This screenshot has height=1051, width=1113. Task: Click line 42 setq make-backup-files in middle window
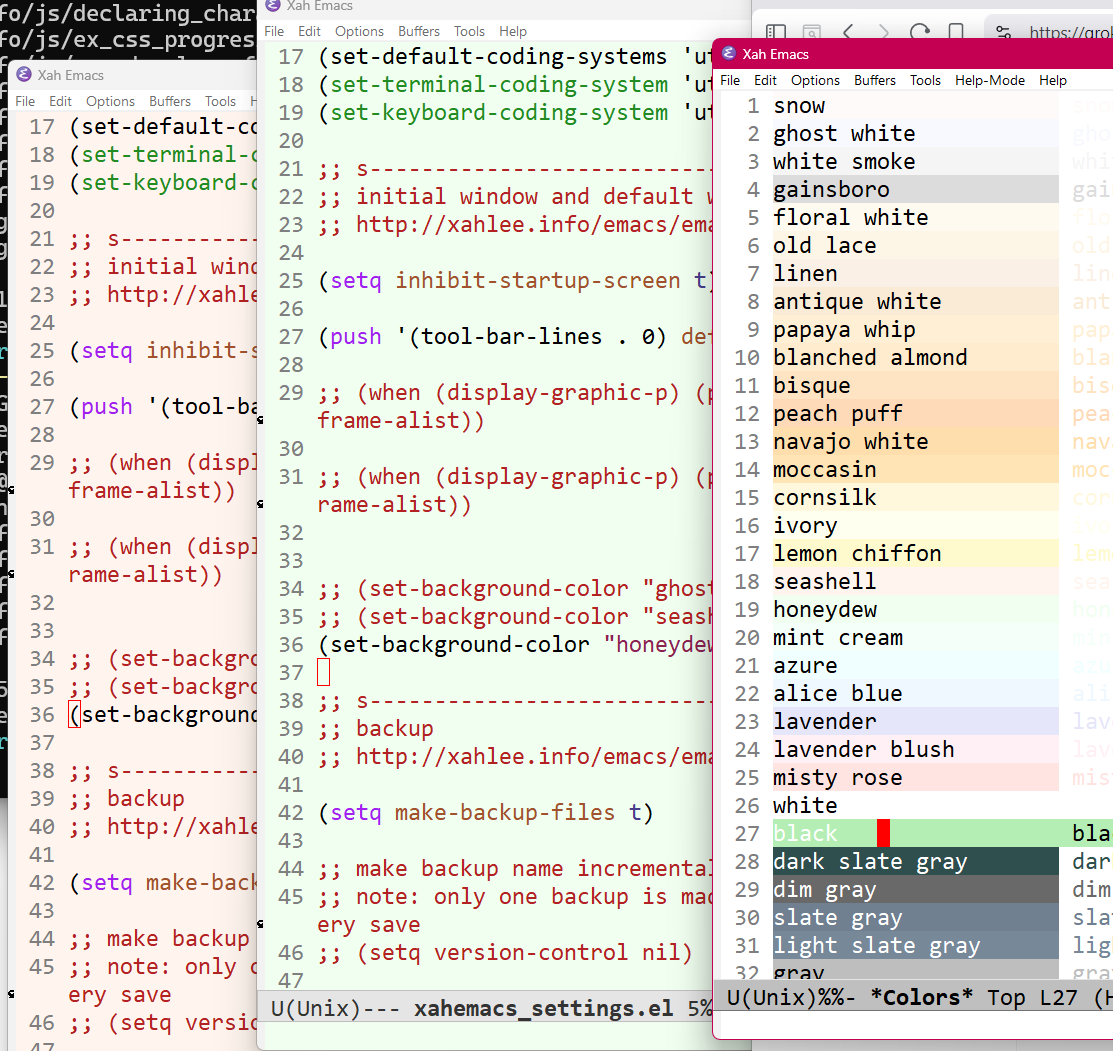point(486,813)
